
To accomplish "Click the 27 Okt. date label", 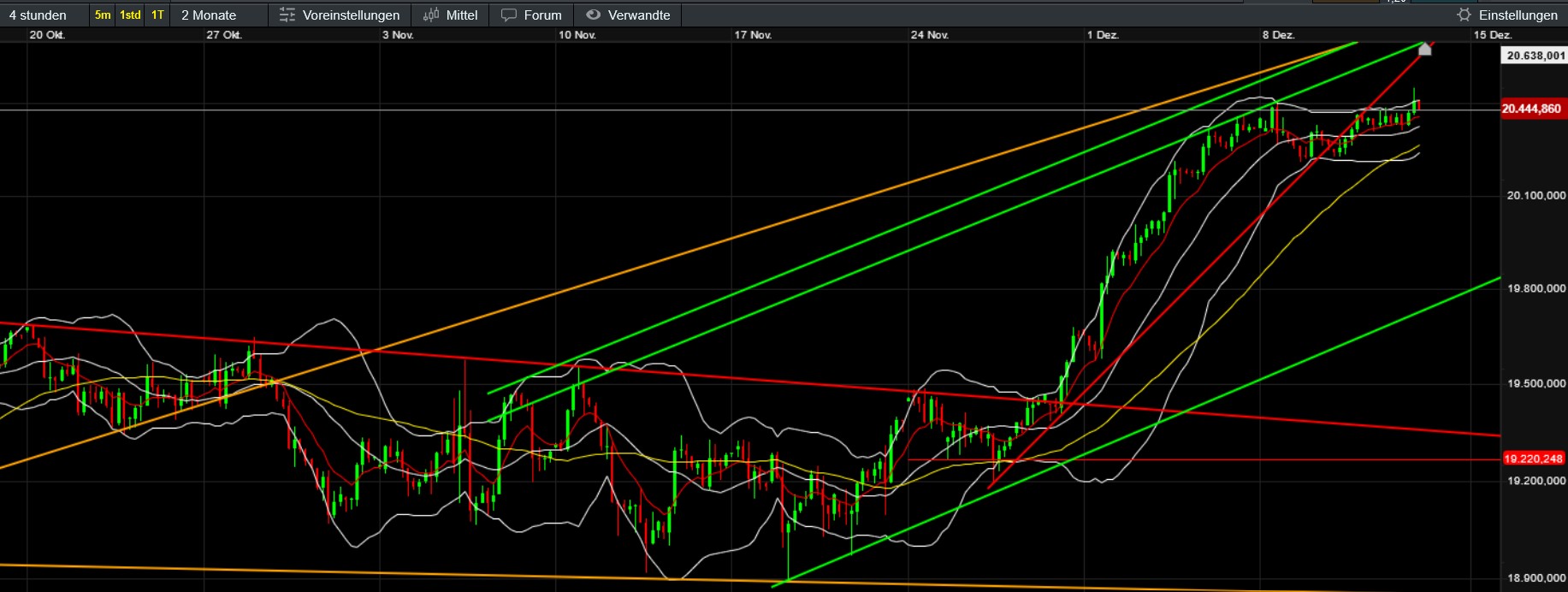I will tap(224, 35).
